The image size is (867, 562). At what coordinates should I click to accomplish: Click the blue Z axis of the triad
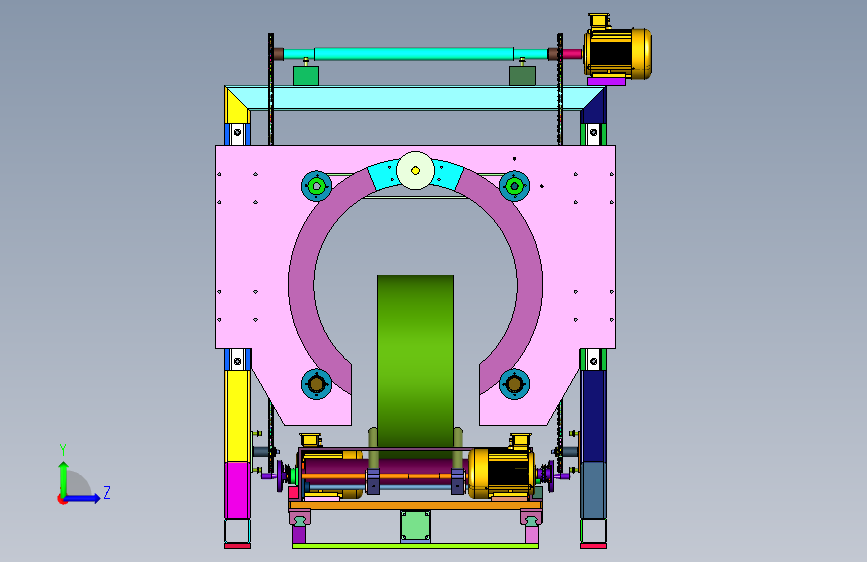point(83,498)
